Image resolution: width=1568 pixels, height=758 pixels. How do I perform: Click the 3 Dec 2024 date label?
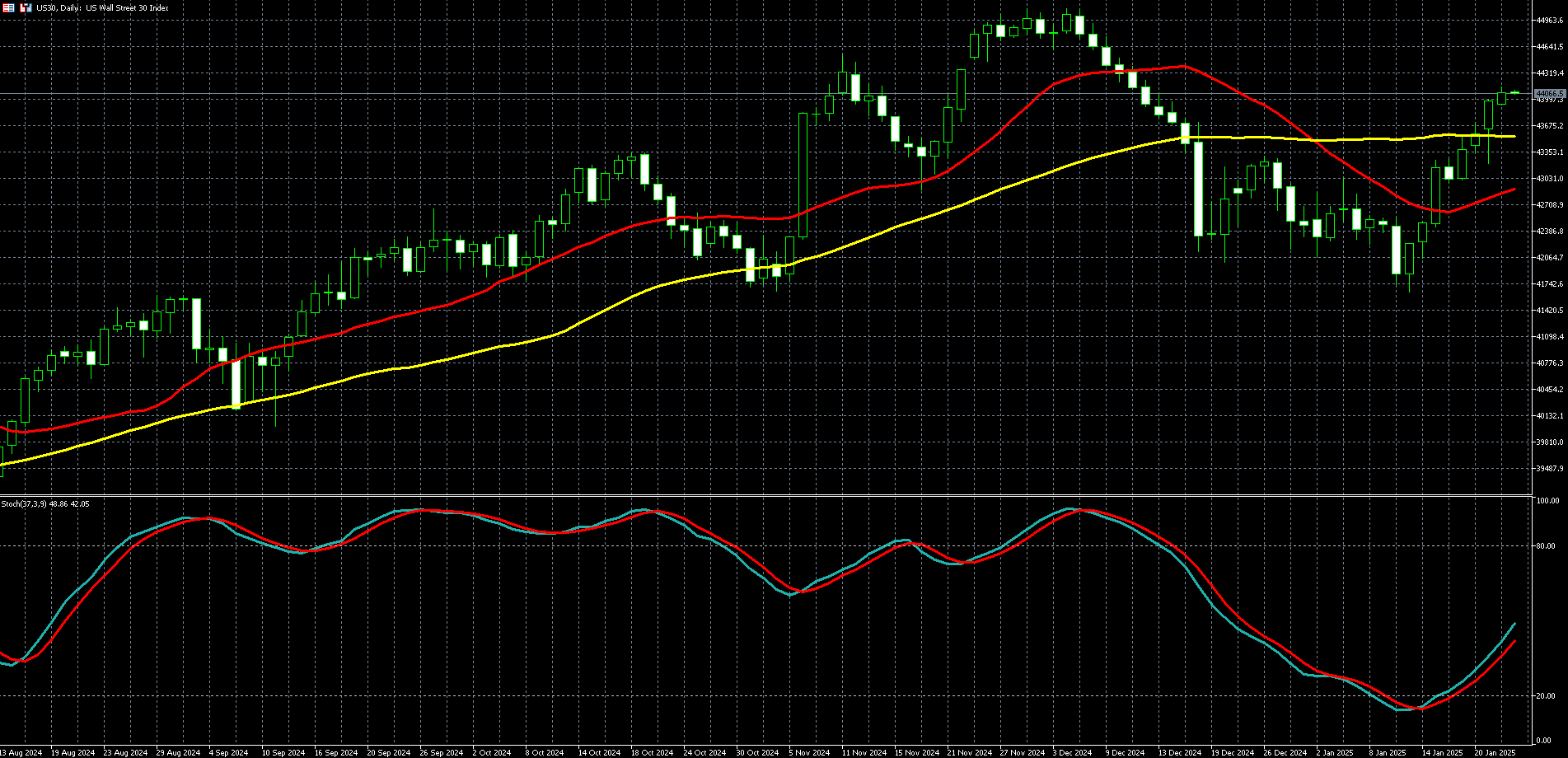pyautogui.click(x=1072, y=752)
